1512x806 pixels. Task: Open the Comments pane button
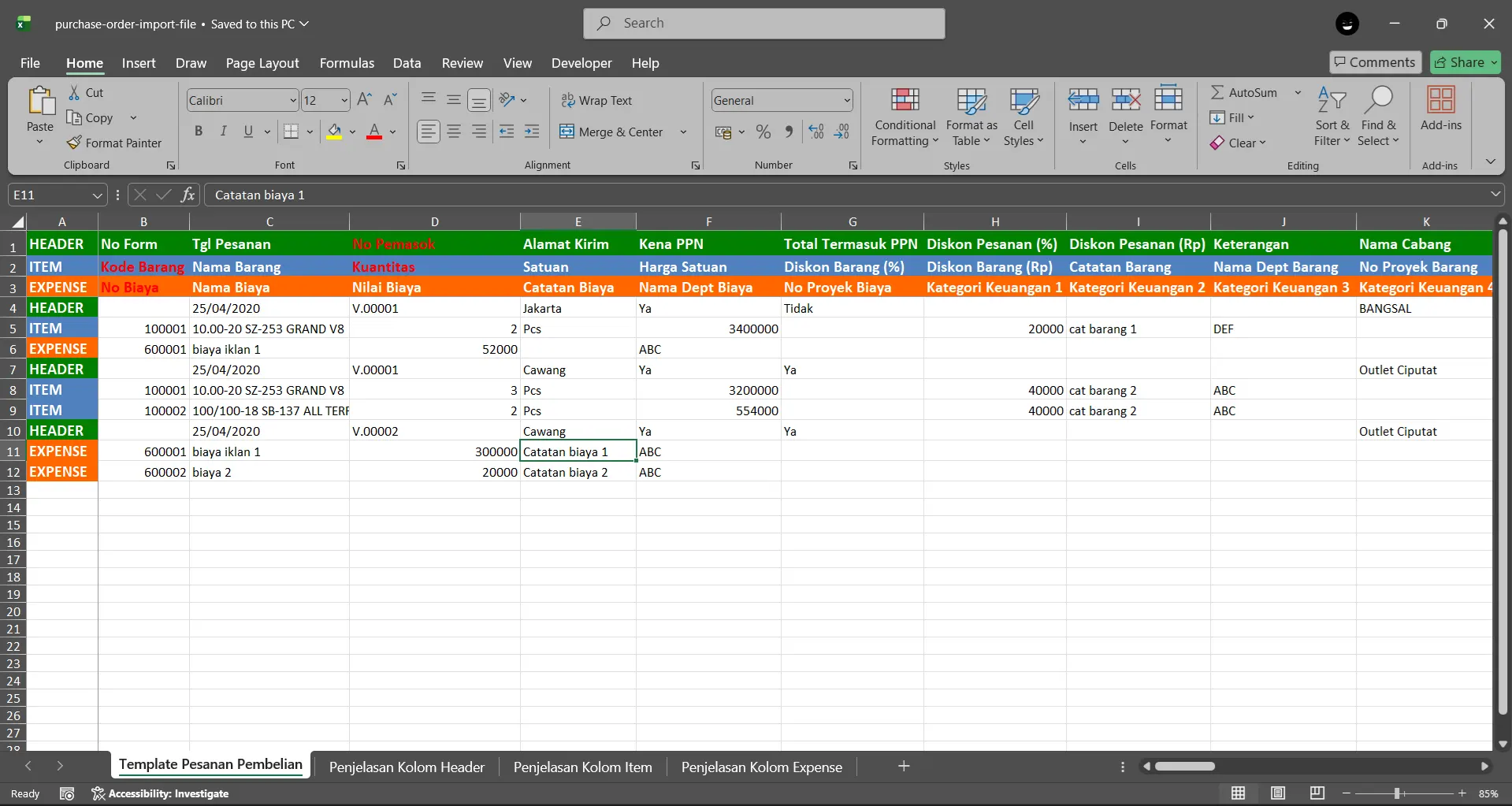1375,62
